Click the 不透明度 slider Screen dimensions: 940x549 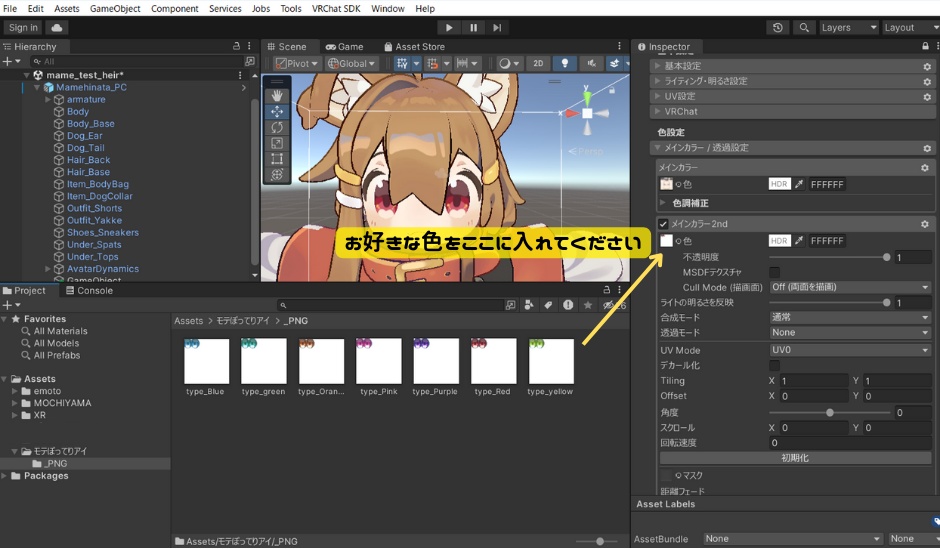(828, 257)
